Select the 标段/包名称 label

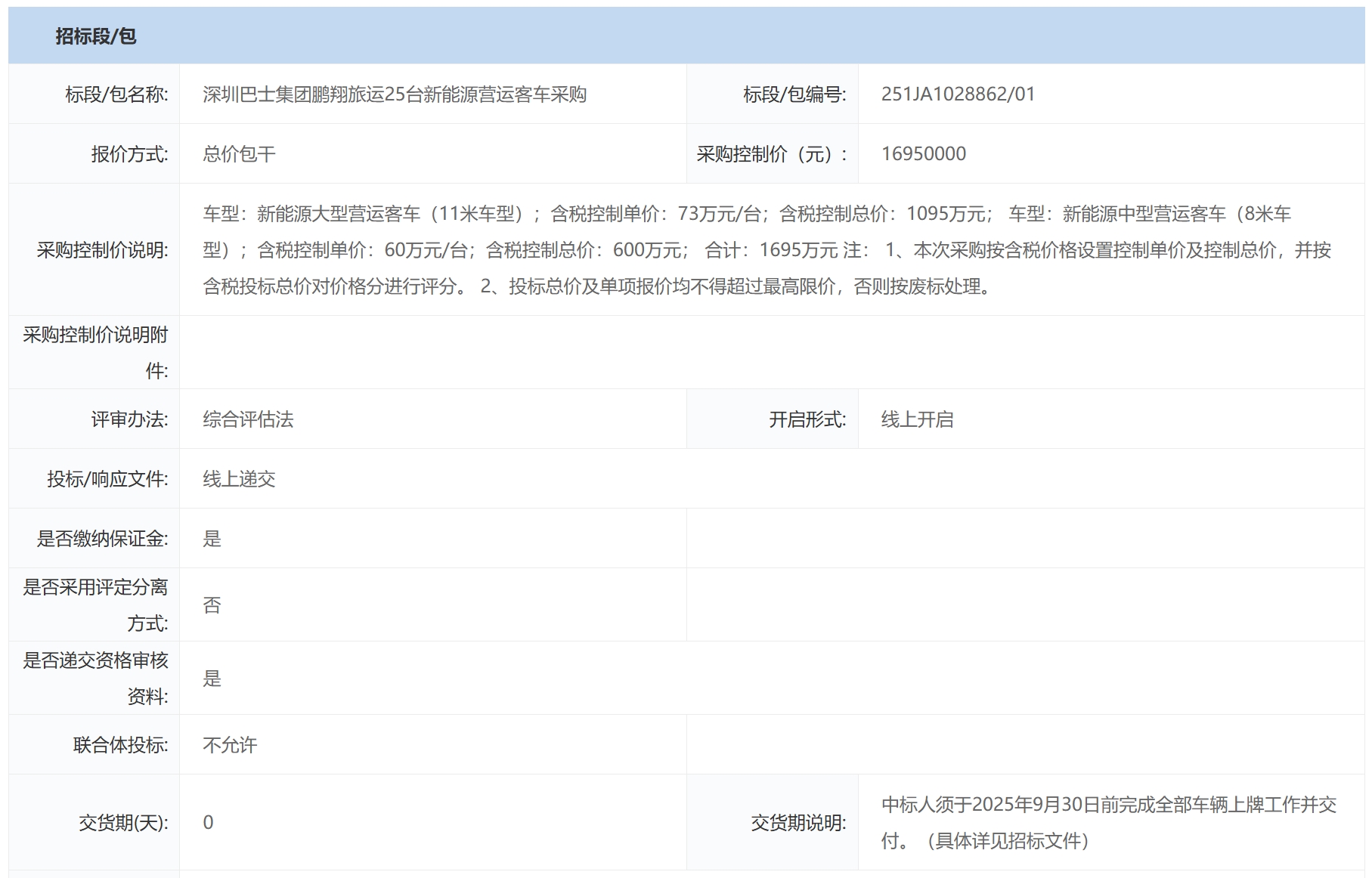[116, 94]
